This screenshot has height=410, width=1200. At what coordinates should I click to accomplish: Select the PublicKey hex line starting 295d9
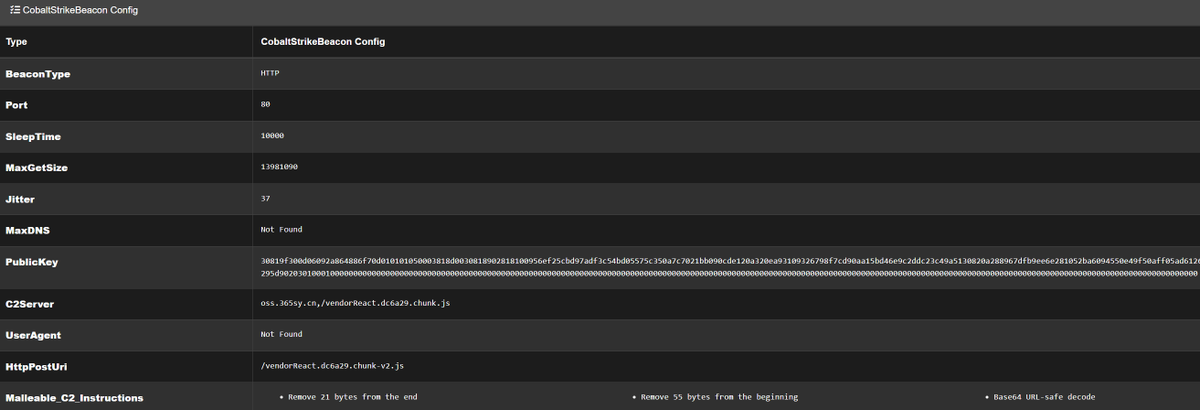[x=730, y=273]
